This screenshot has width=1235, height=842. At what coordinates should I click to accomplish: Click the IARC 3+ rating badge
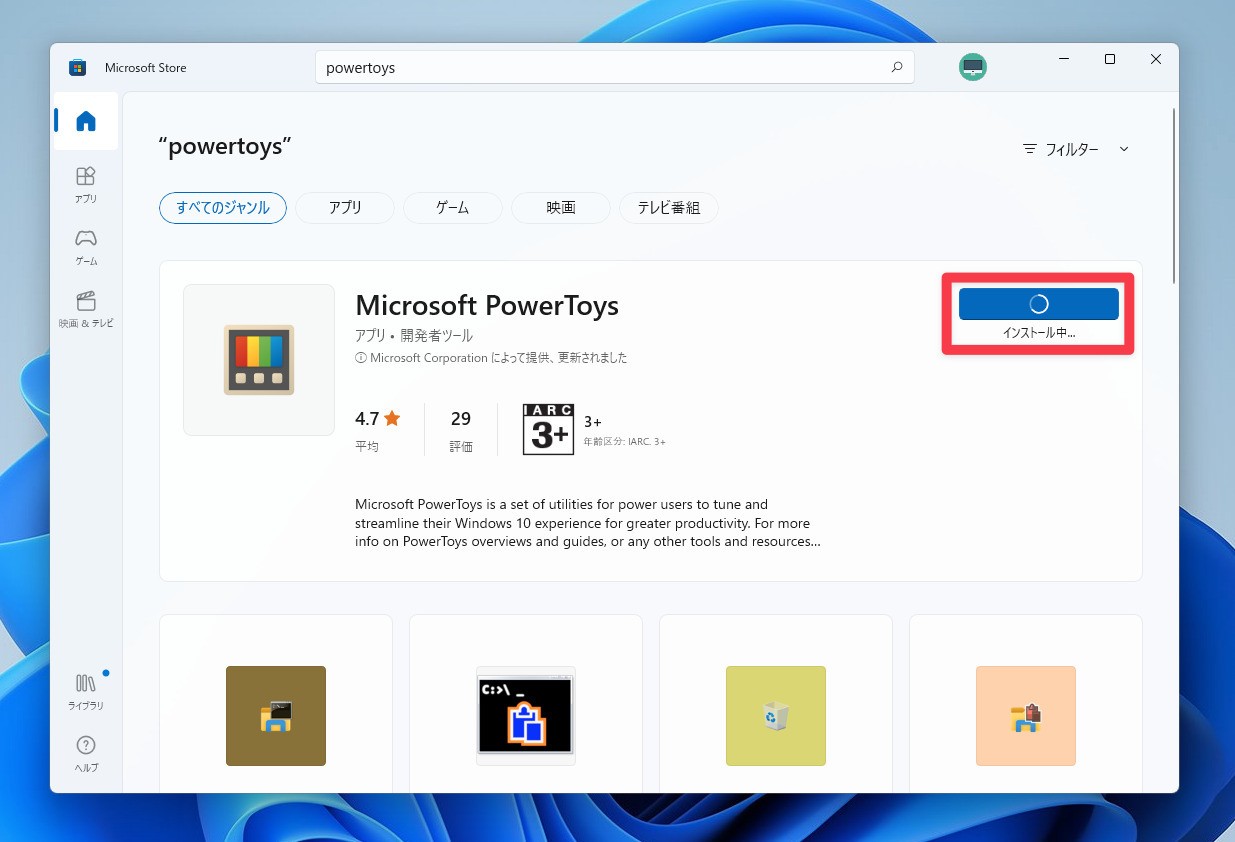(548, 429)
